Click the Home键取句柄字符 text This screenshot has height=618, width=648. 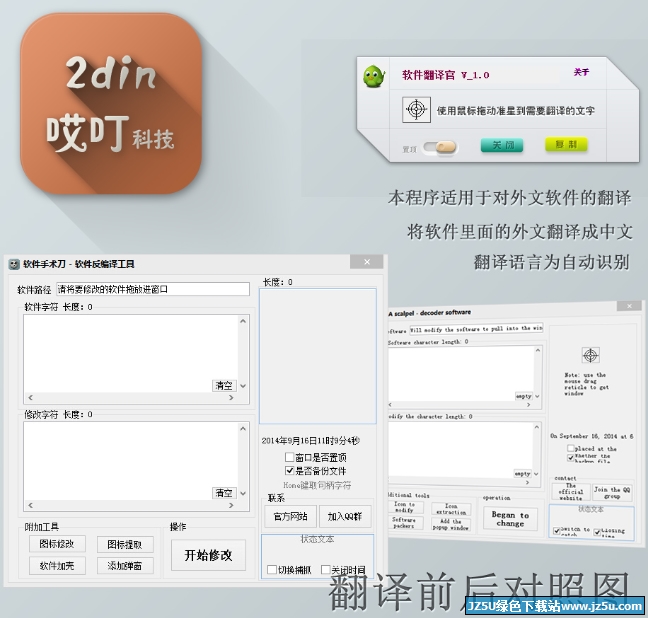point(317,485)
